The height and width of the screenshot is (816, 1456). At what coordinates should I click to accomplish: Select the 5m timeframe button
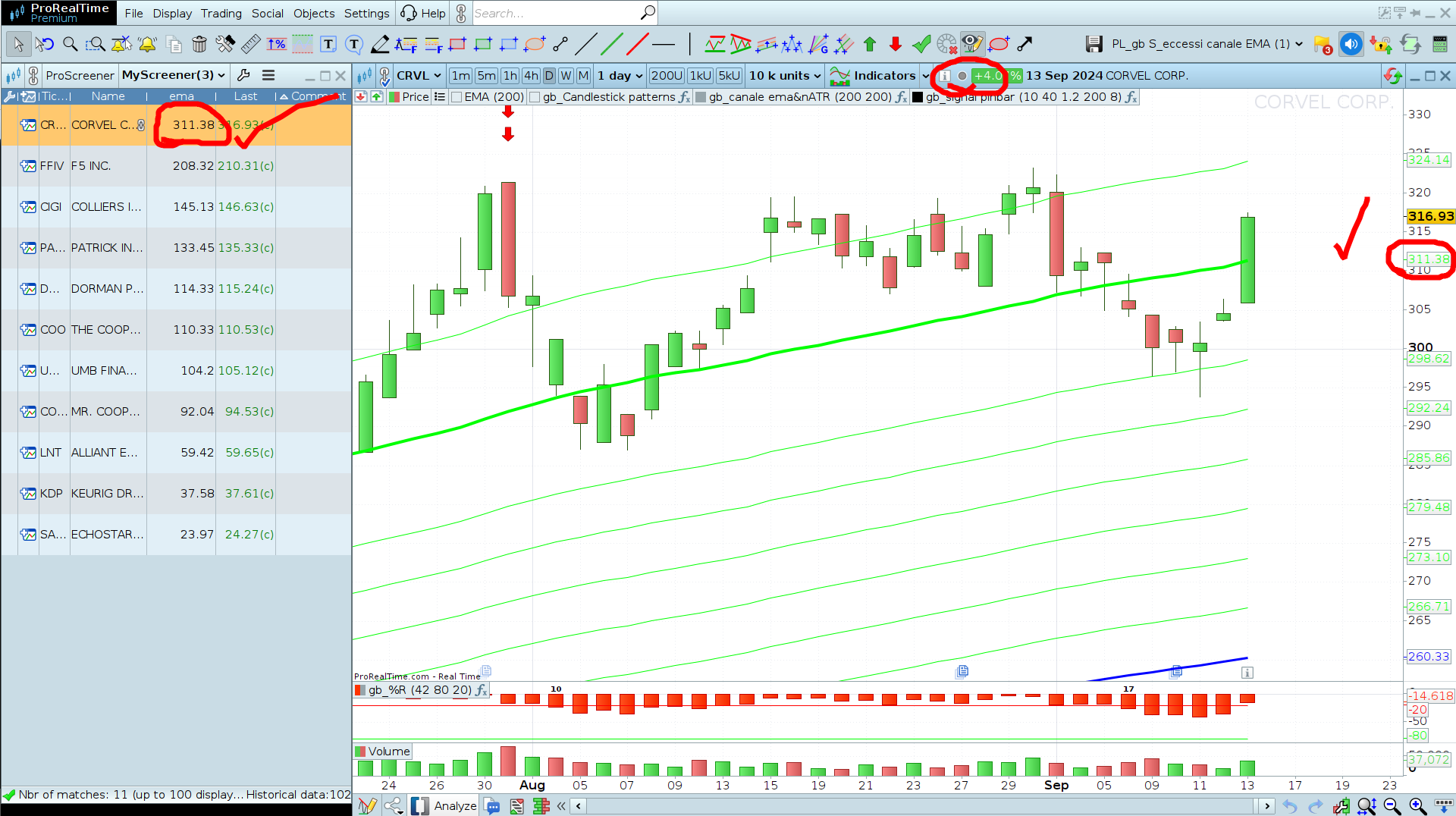487,76
